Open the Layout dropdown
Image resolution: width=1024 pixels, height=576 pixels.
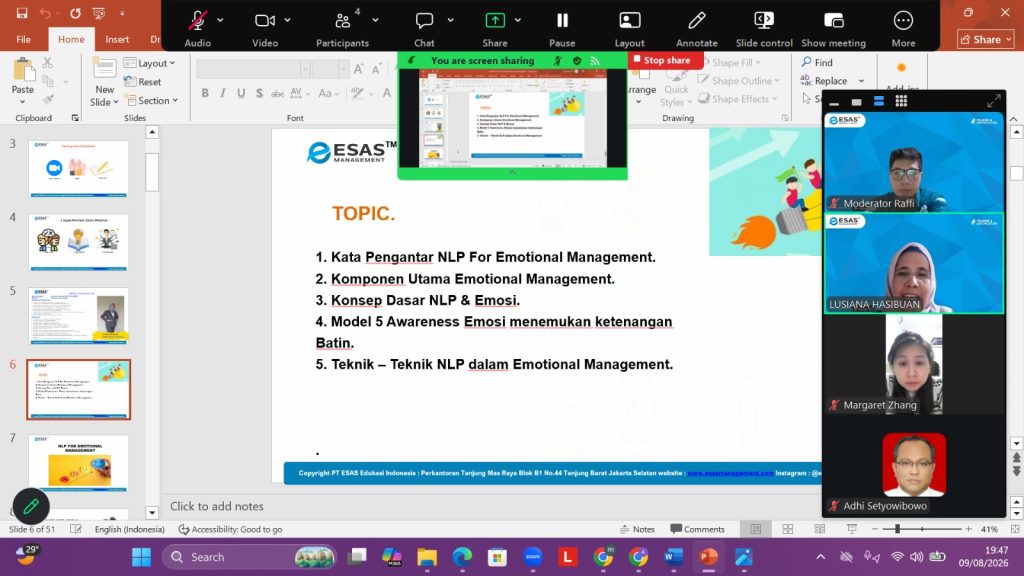150,63
